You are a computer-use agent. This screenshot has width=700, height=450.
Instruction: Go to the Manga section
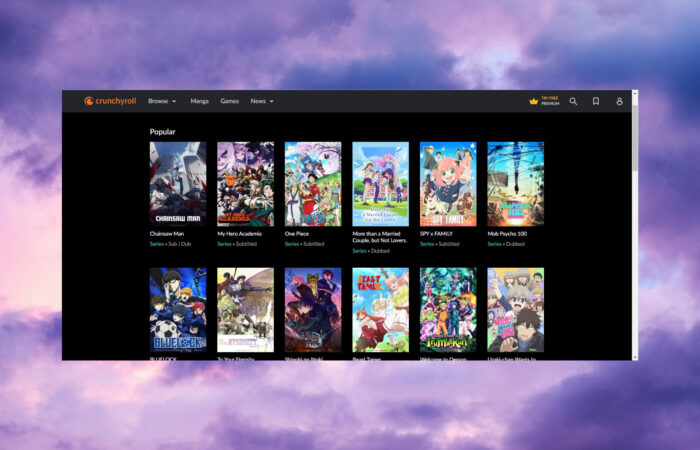(200, 101)
